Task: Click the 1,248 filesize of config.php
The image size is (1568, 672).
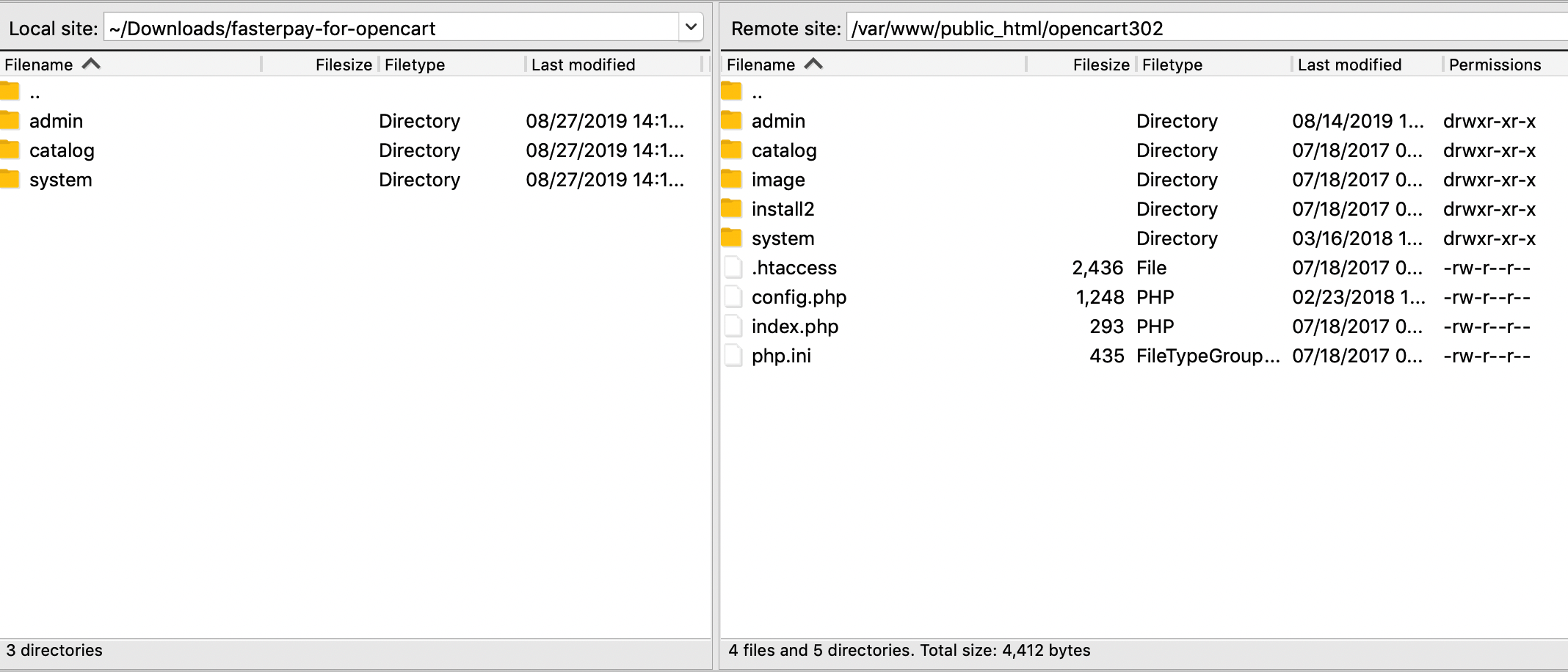Action: [x=1100, y=297]
